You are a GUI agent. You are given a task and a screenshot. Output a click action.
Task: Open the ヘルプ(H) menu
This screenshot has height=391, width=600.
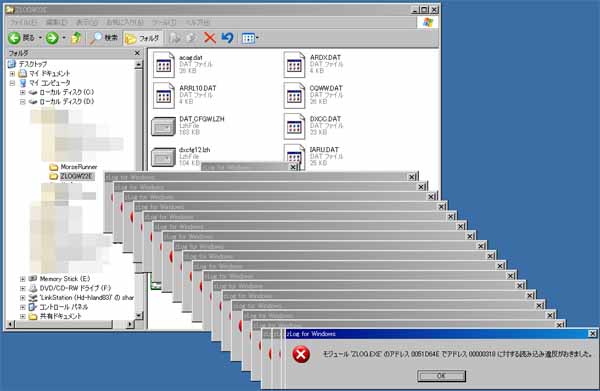[197, 23]
